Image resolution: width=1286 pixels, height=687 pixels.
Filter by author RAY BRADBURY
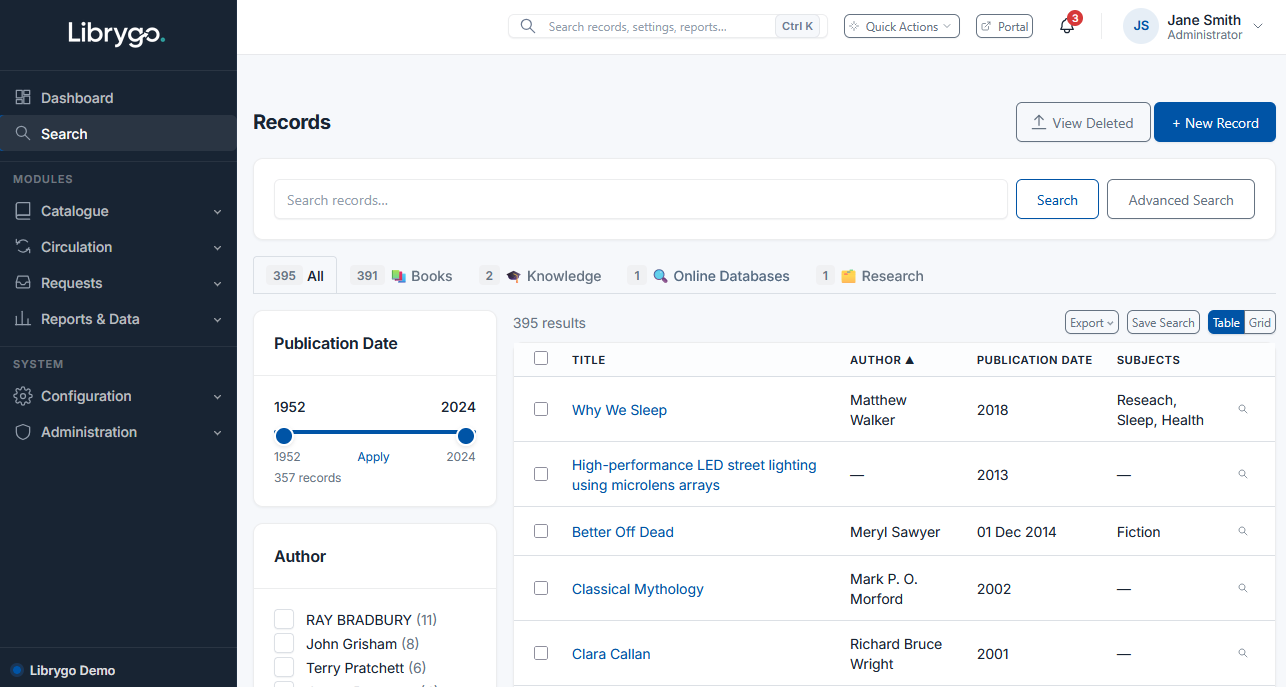pos(284,619)
